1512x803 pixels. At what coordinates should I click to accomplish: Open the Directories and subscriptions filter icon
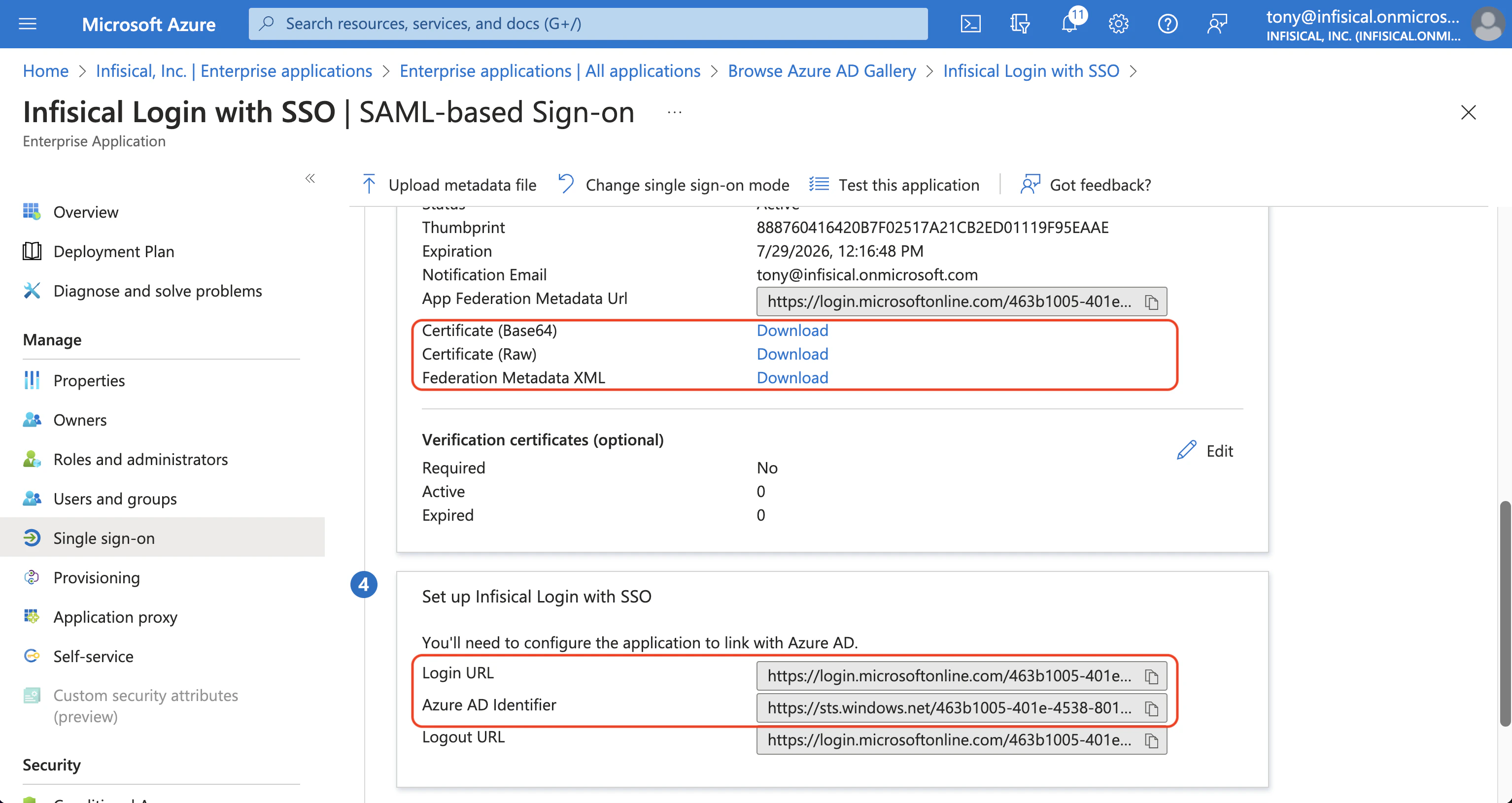1020,24
